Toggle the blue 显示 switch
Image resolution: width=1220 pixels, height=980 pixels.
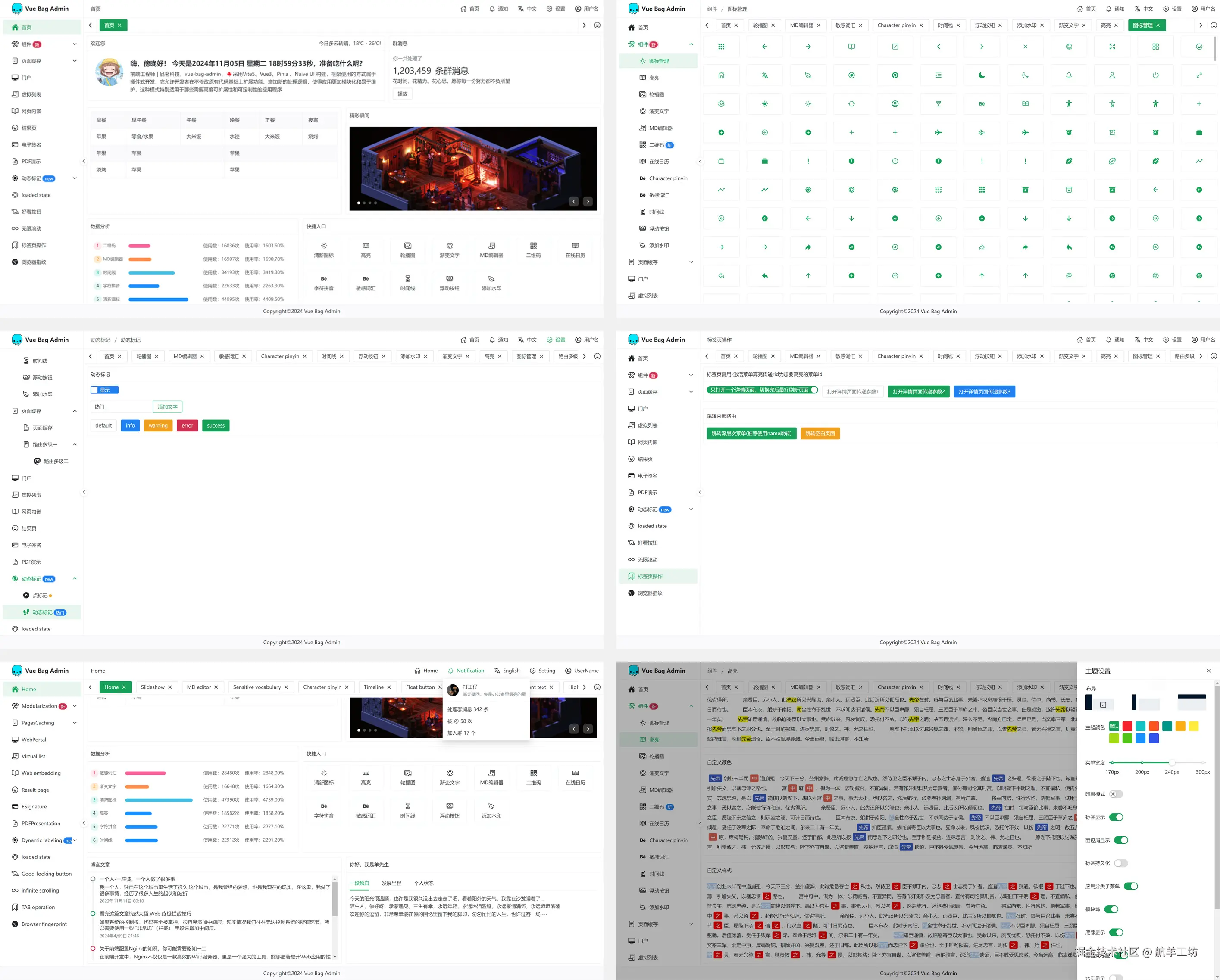pyautogui.click(x=104, y=390)
